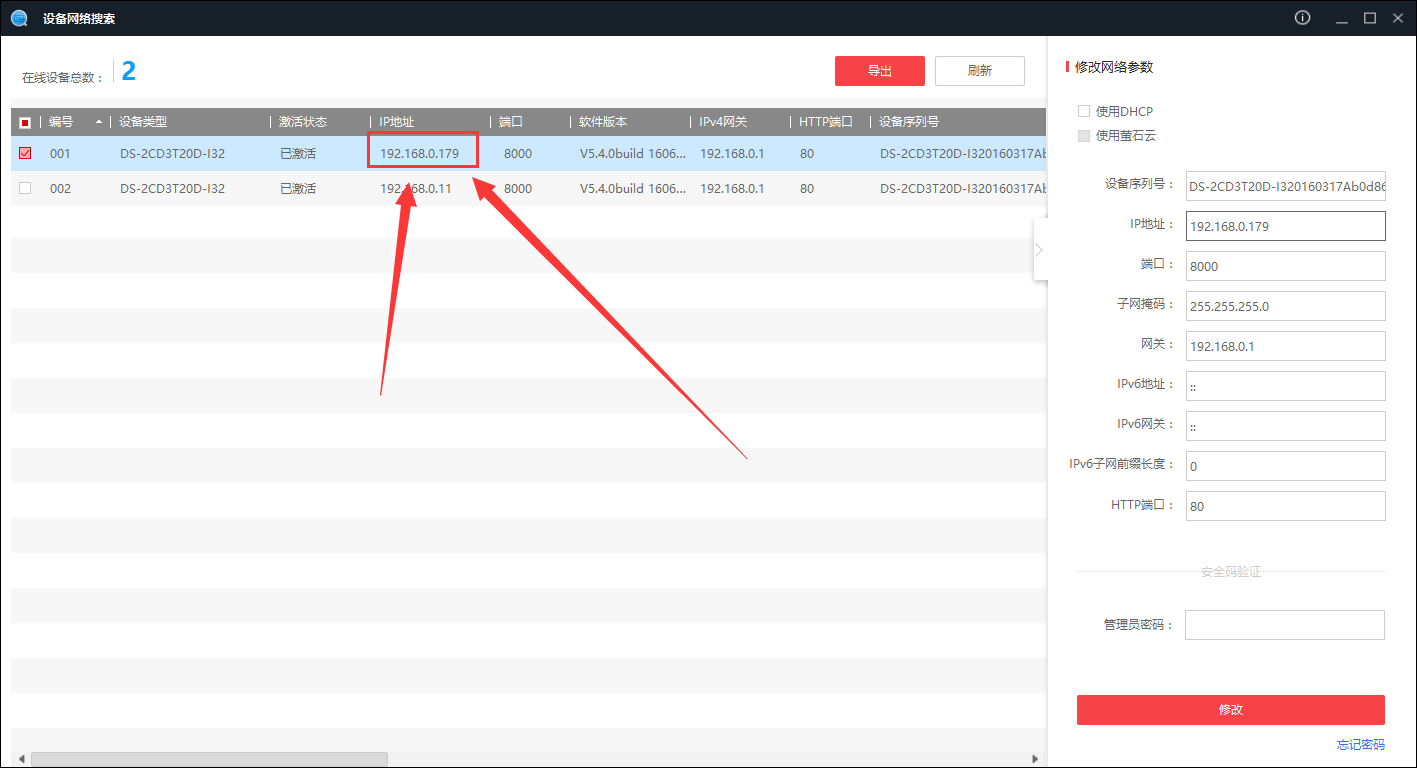Click the scrollbar right arrow

coord(1036,760)
